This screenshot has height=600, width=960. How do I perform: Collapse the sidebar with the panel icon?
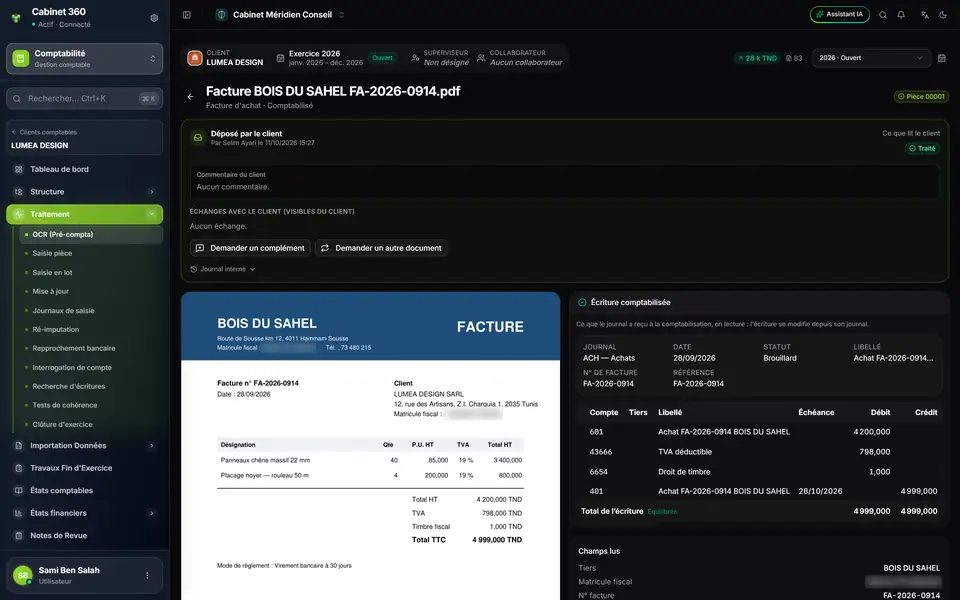(x=187, y=15)
